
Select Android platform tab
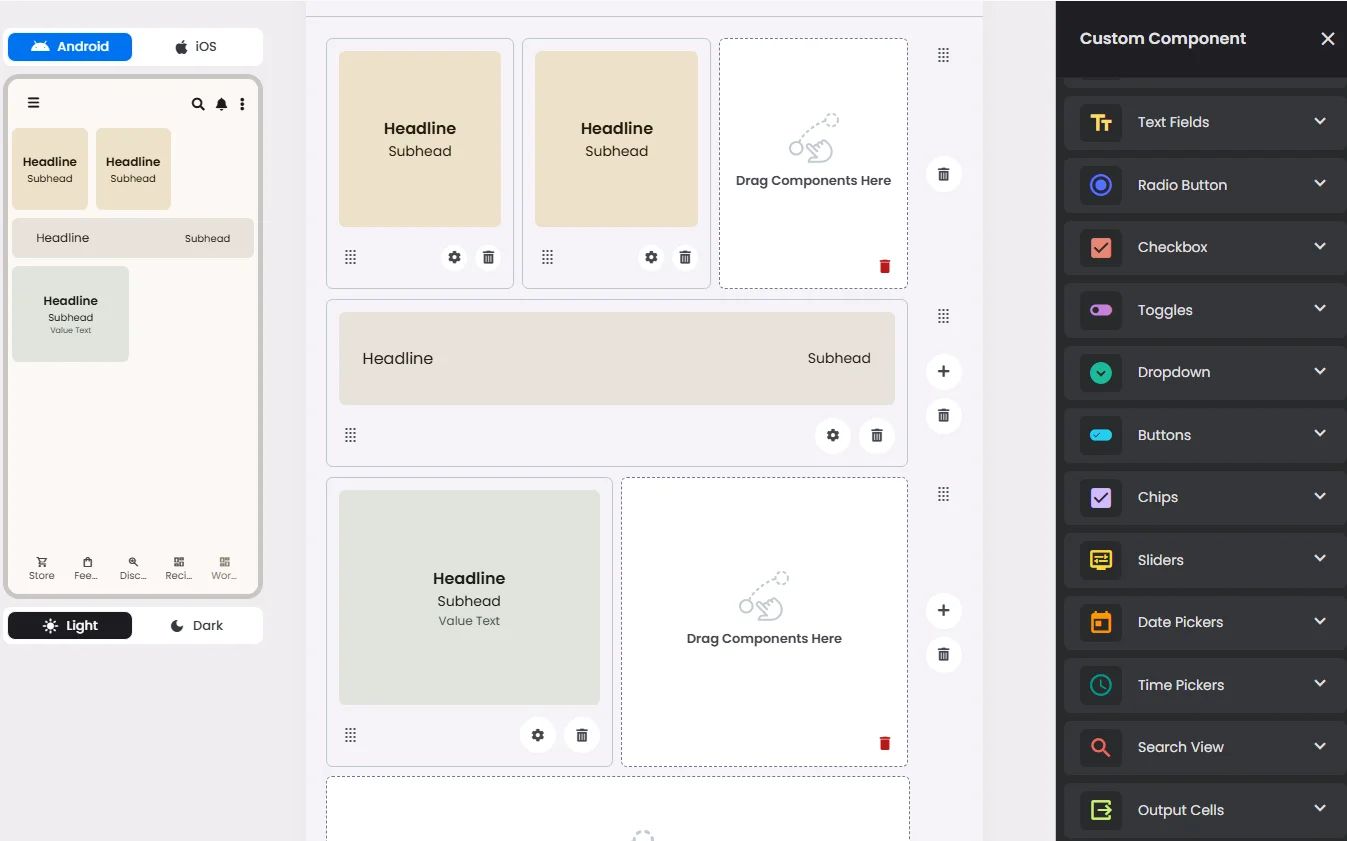70,46
